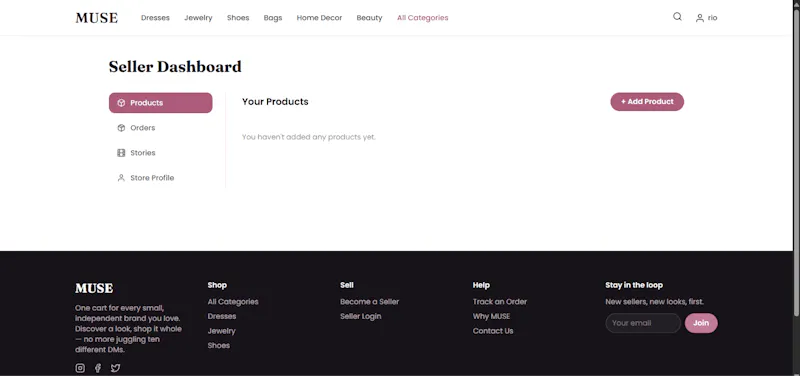Click the Stories film icon
This screenshot has width=800, height=376.
click(x=121, y=153)
